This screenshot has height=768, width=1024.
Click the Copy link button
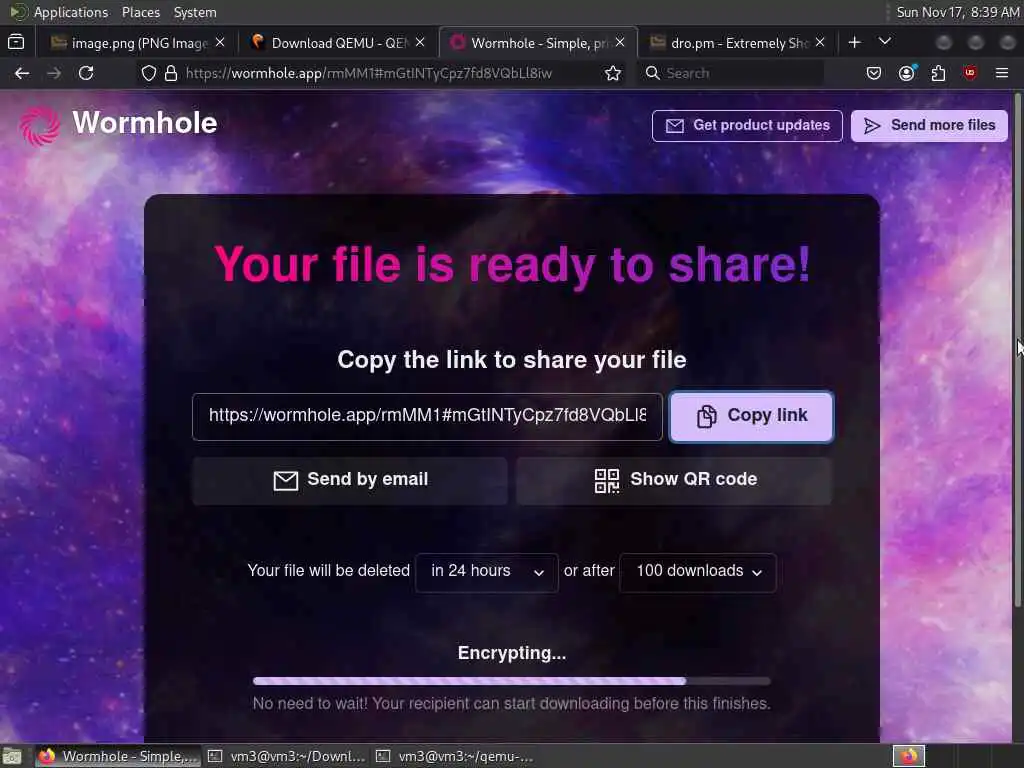click(751, 416)
